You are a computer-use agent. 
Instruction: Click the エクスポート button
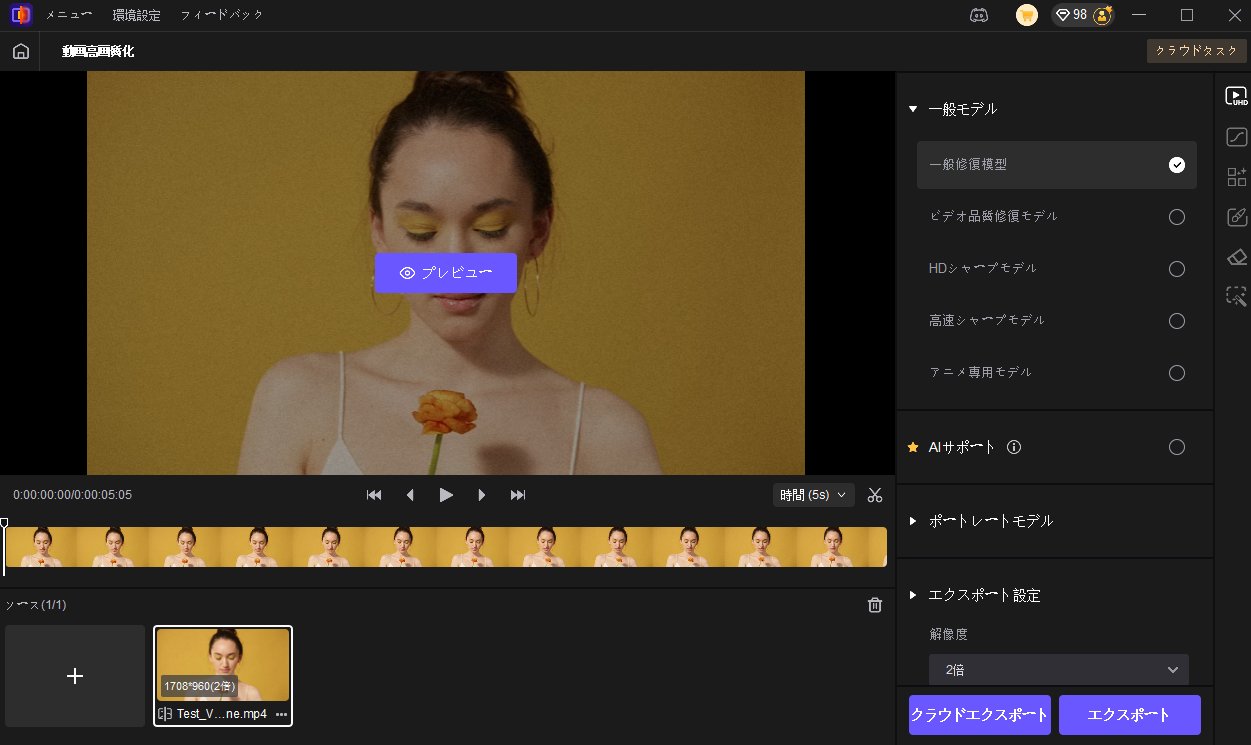(x=1130, y=715)
